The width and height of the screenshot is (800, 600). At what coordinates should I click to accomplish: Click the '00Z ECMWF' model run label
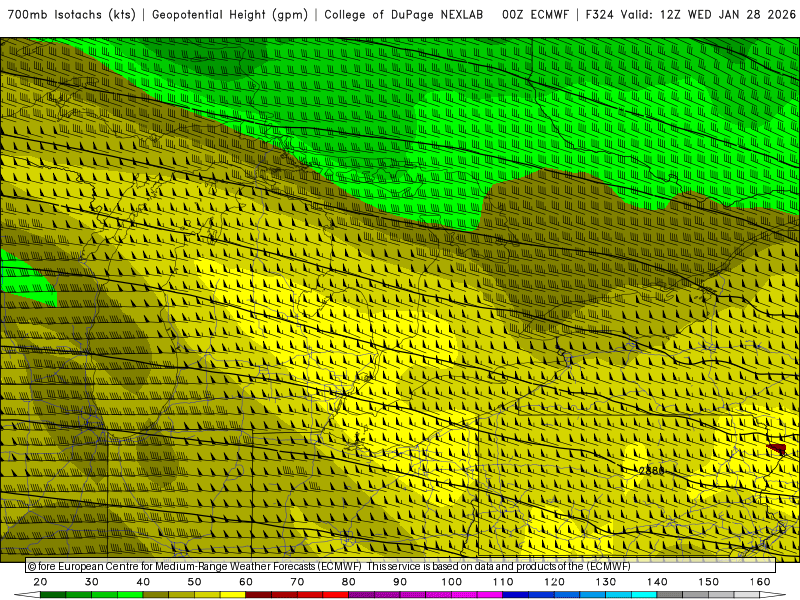click(x=535, y=15)
